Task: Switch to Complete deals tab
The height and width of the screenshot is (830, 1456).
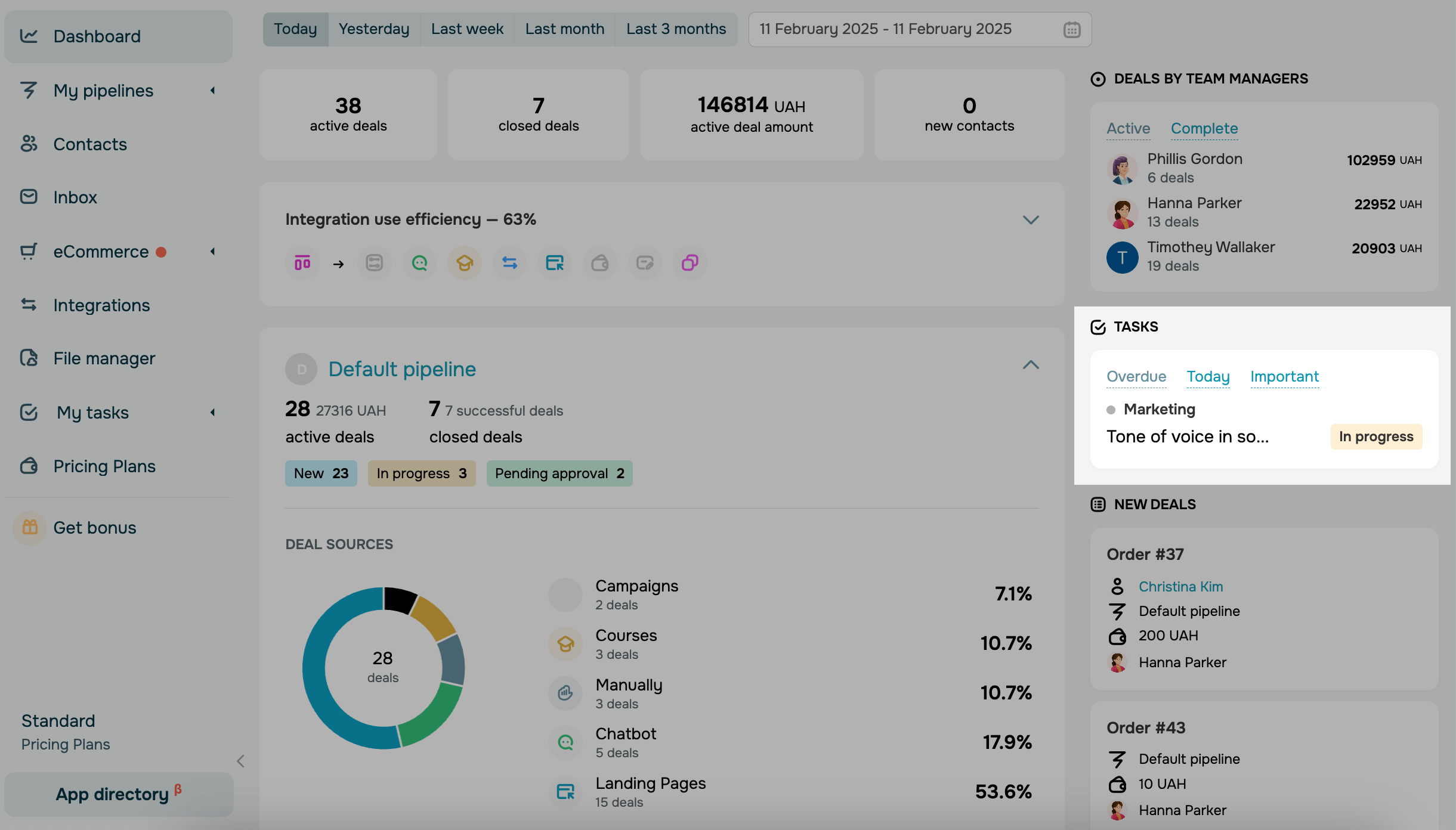Action: tap(1204, 129)
